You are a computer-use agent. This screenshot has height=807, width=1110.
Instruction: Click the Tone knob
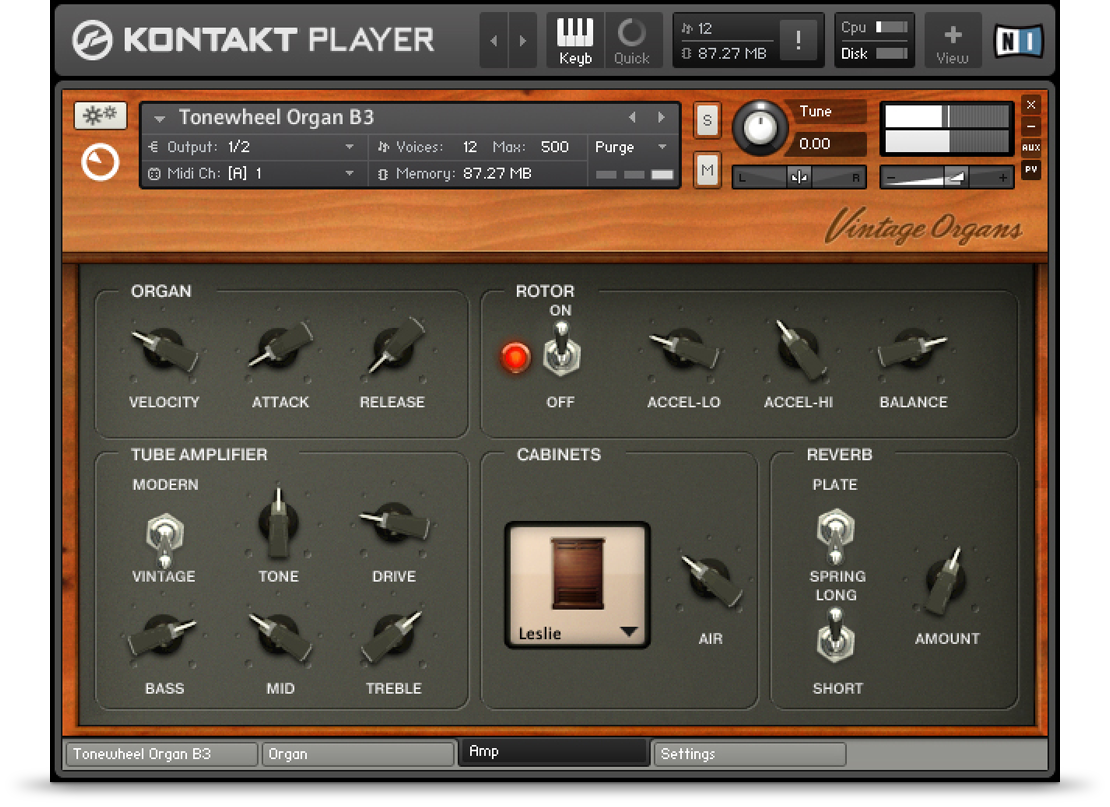[279, 525]
